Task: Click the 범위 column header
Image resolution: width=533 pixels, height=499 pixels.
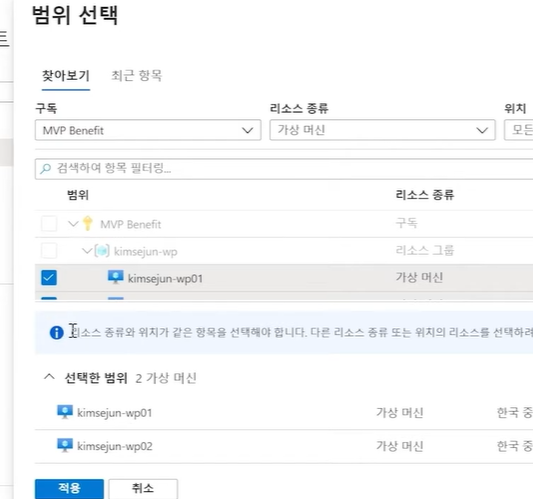Action: pyautogui.click(x=78, y=195)
